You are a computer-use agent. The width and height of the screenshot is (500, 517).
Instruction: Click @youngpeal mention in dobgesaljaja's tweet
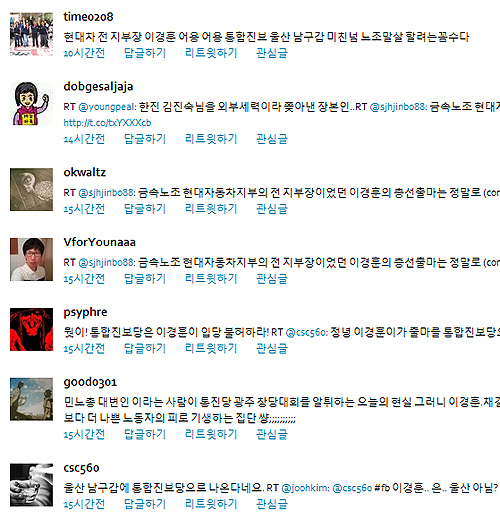coord(107,107)
